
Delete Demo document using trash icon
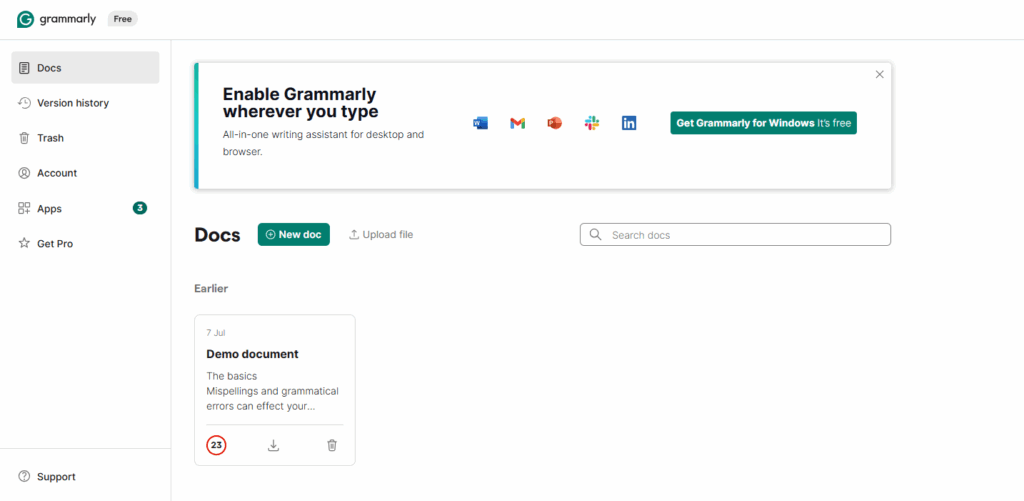click(x=332, y=445)
